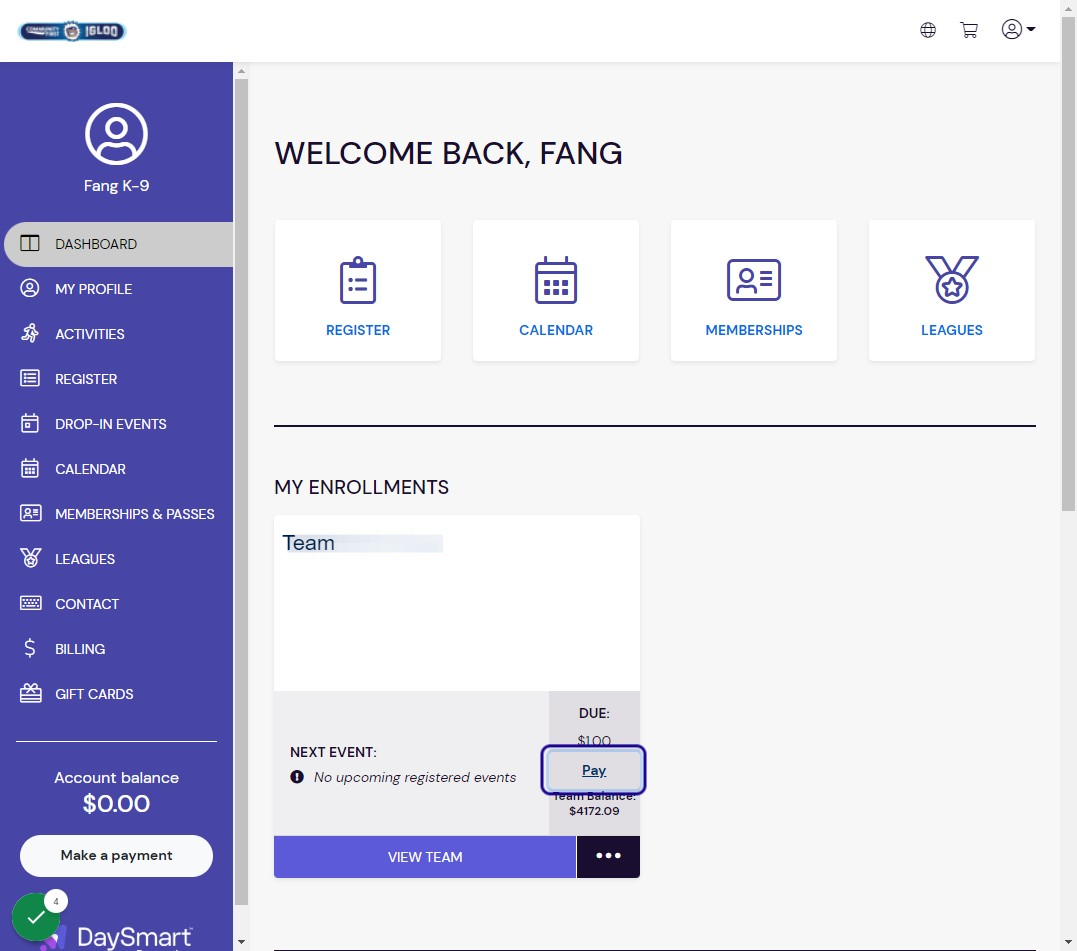The image size is (1077, 951).
Task: Click the Drop-In Events calendar icon
Action: click(x=30, y=423)
